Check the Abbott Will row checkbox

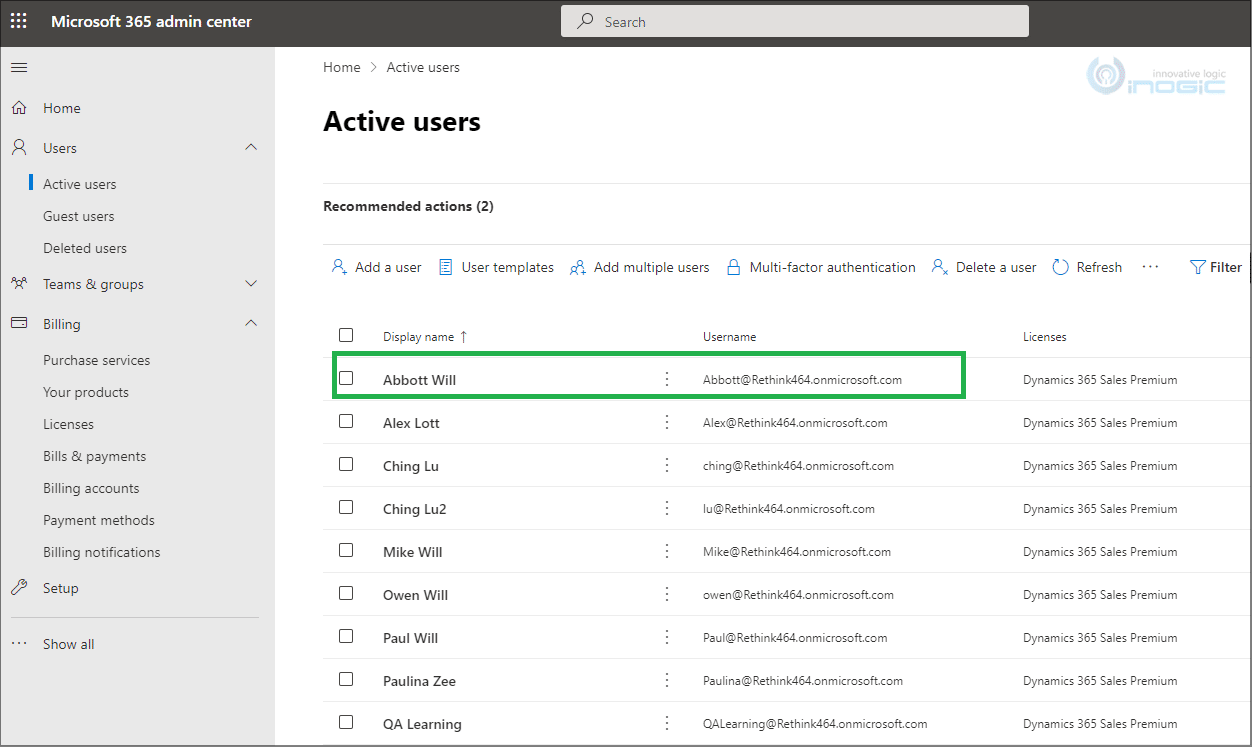[346, 378]
